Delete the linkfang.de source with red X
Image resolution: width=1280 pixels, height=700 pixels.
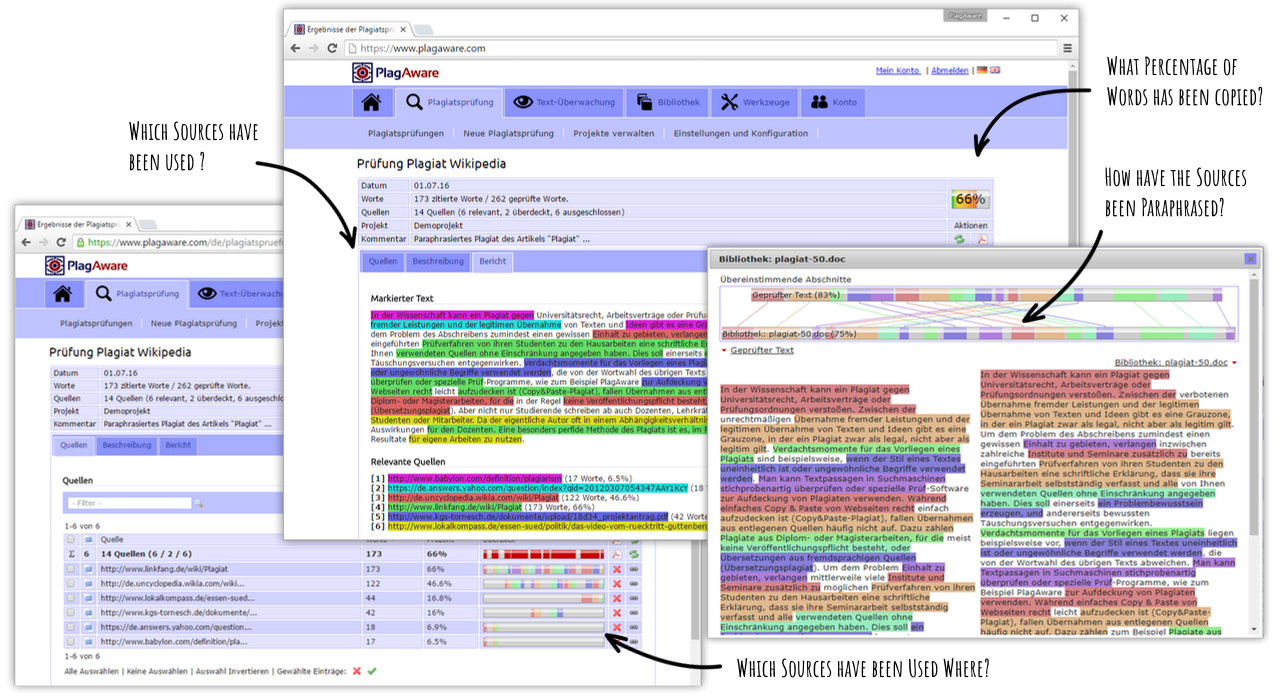pos(616,568)
